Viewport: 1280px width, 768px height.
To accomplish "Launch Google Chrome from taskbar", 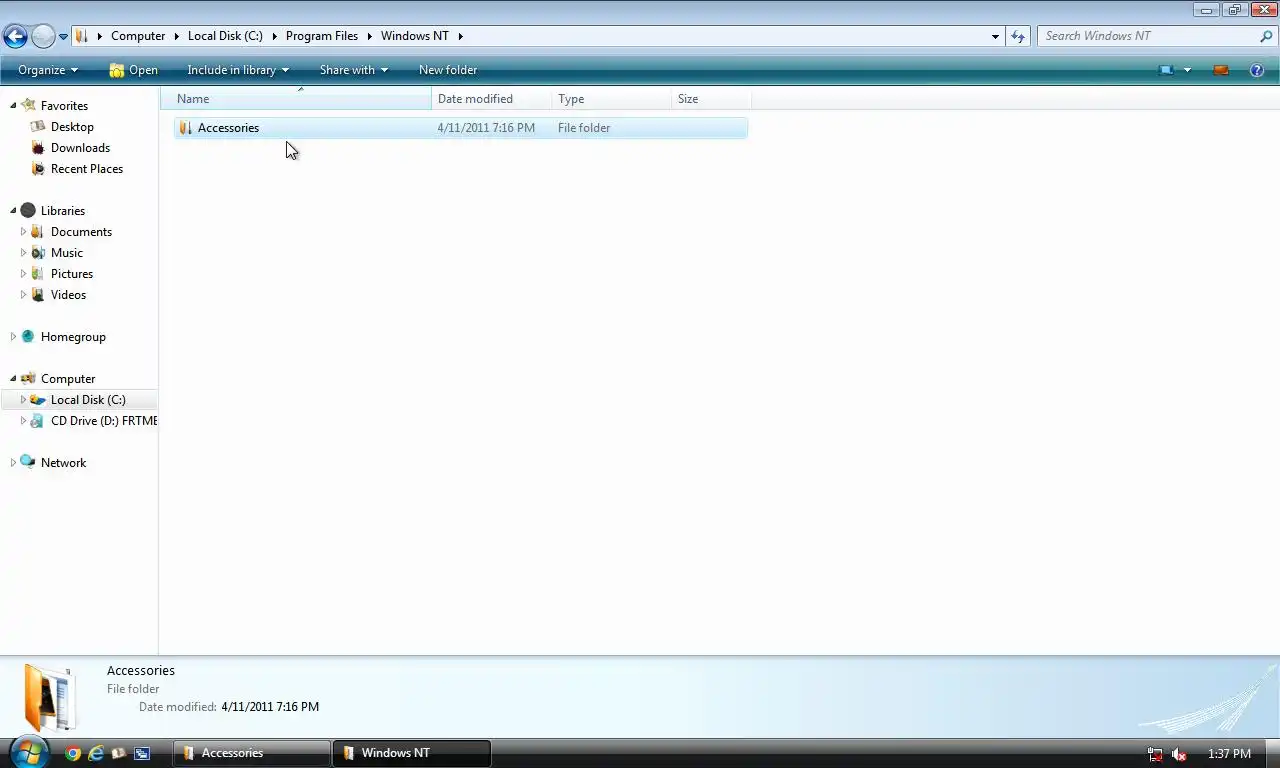I will [x=73, y=754].
